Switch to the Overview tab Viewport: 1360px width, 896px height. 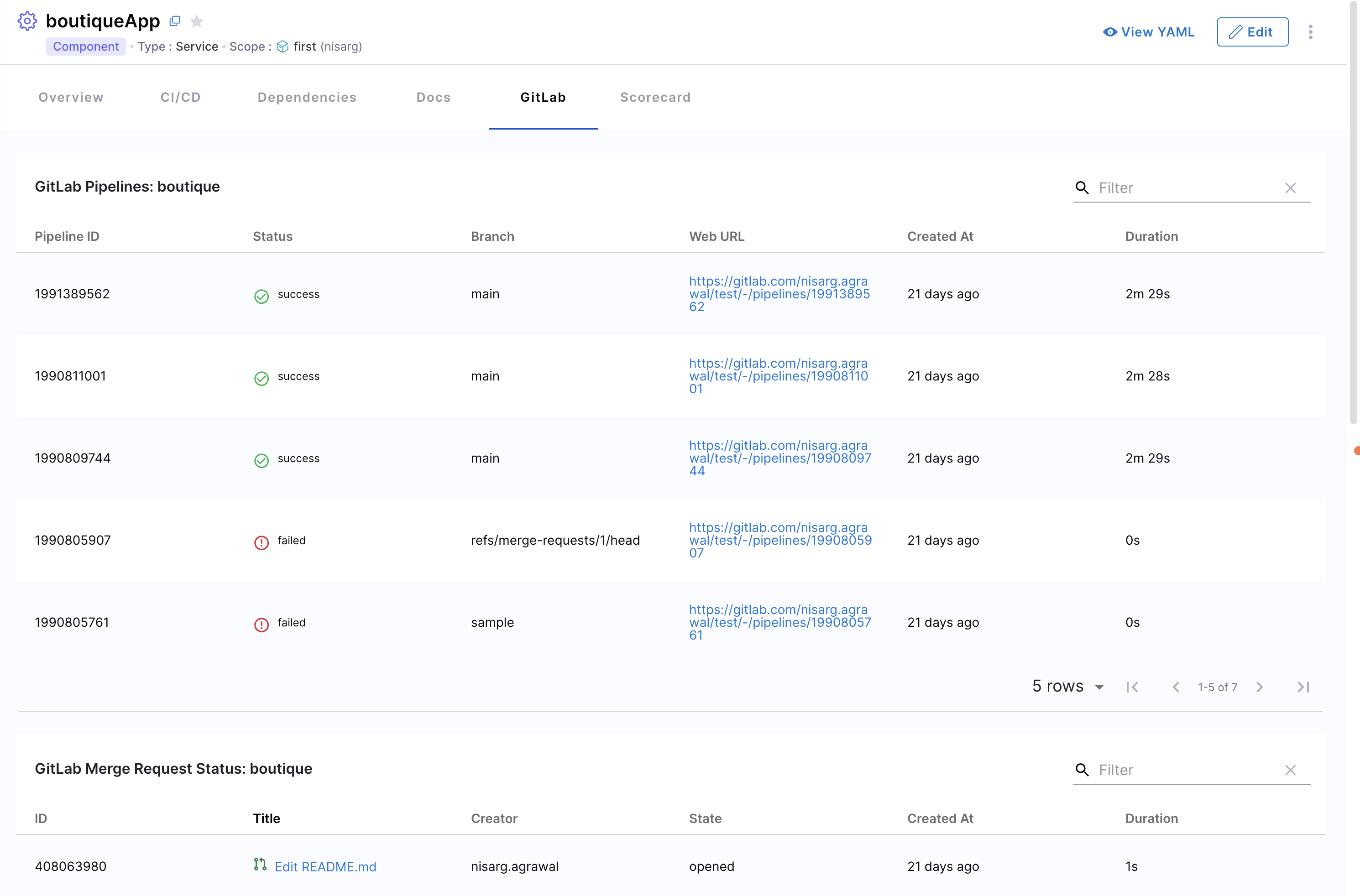click(x=70, y=97)
